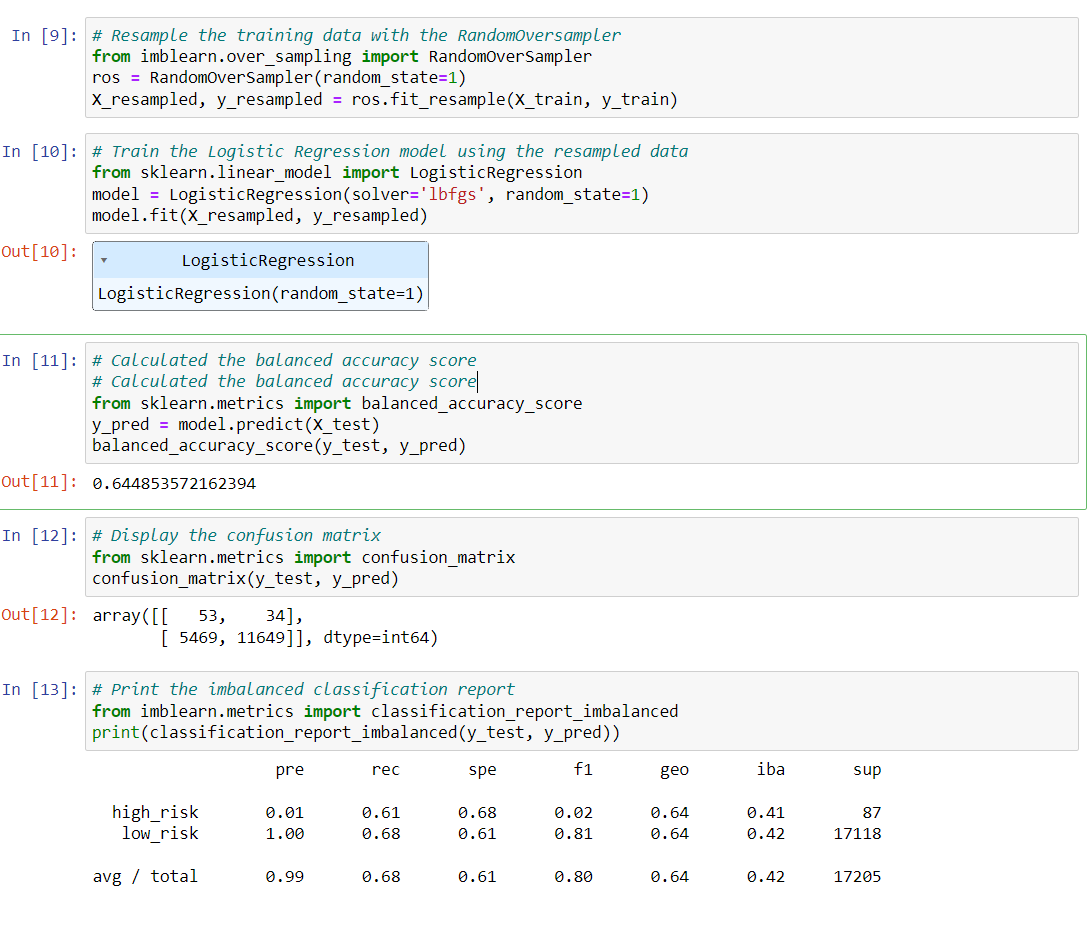The height and width of the screenshot is (943, 1091).
Task: Click inside code cell In [10]
Action: point(582,184)
